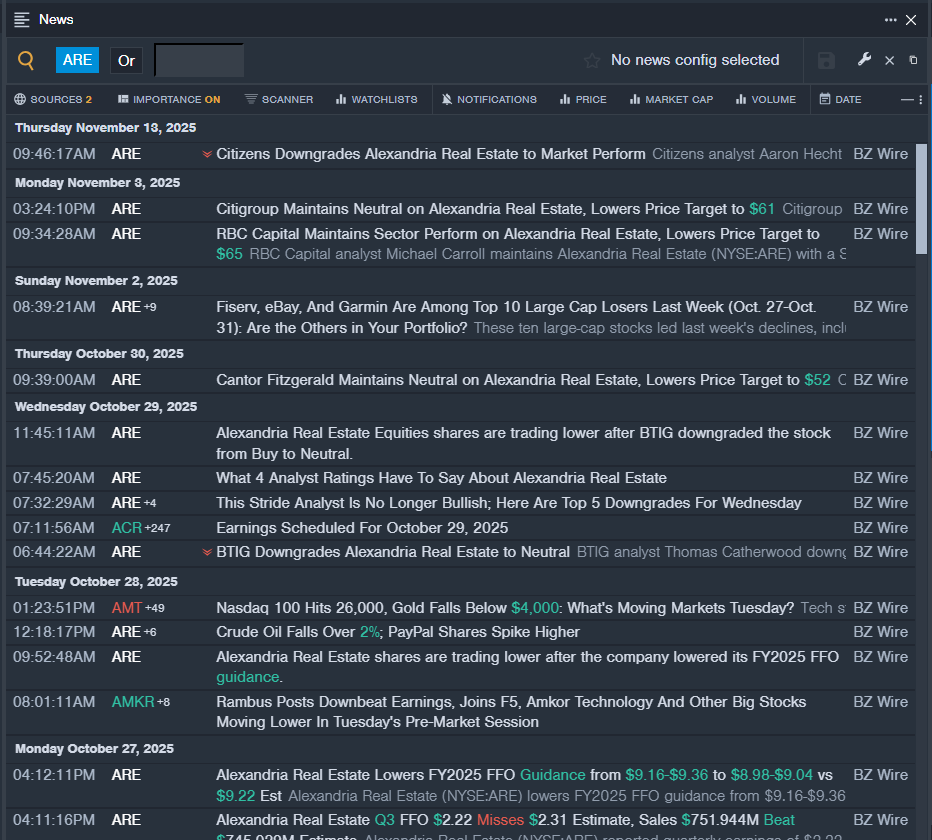The height and width of the screenshot is (840, 932).
Task: Click the copy config icon in the toolbar
Action: coord(913,60)
